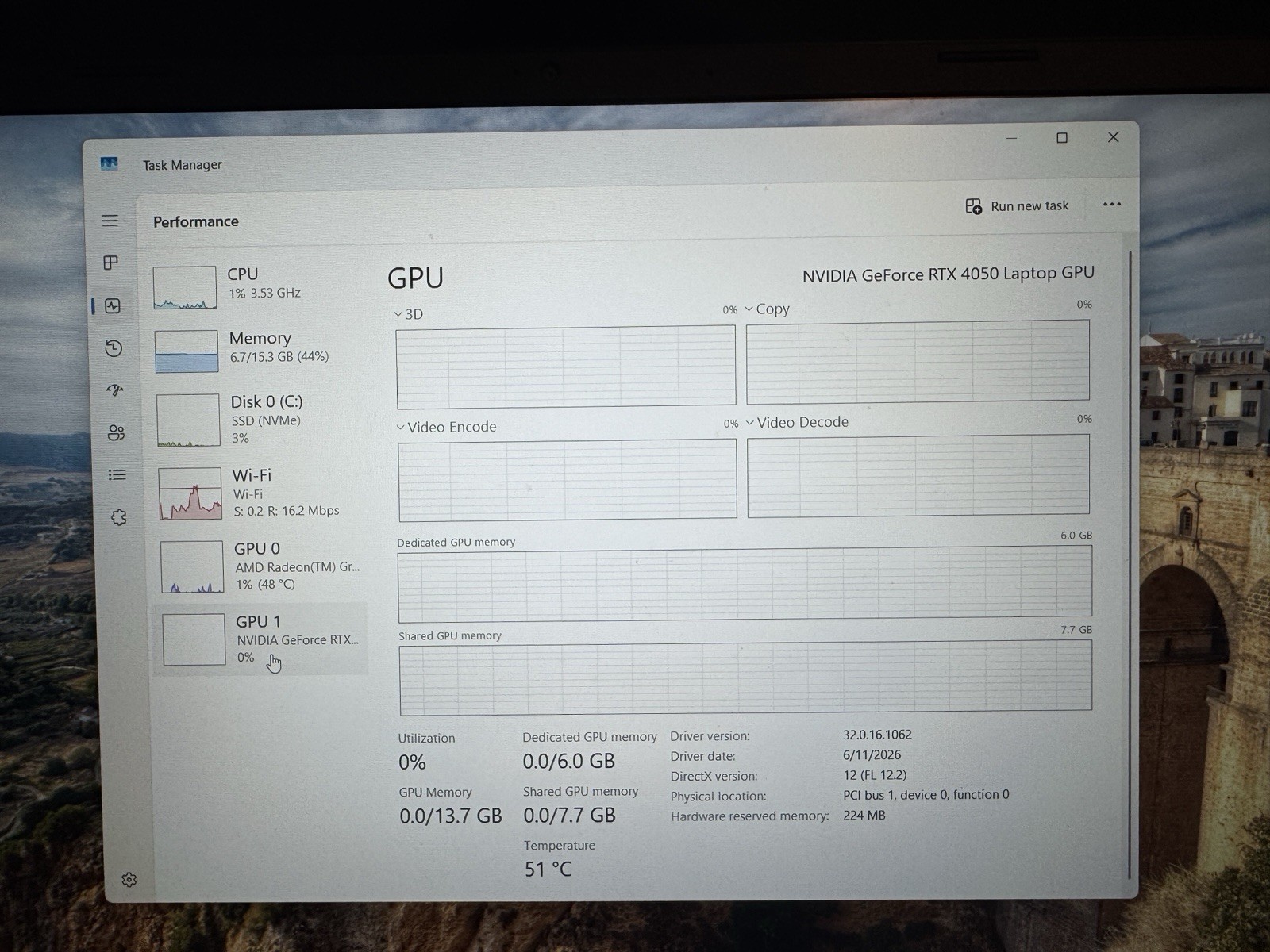Click the Video Decode utilization graph

click(918, 475)
